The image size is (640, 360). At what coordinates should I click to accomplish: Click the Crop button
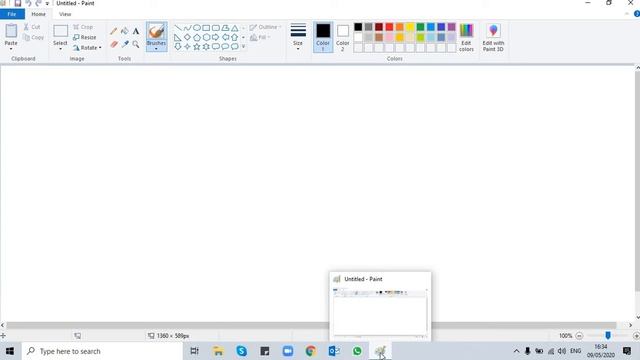tap(83, 27)
